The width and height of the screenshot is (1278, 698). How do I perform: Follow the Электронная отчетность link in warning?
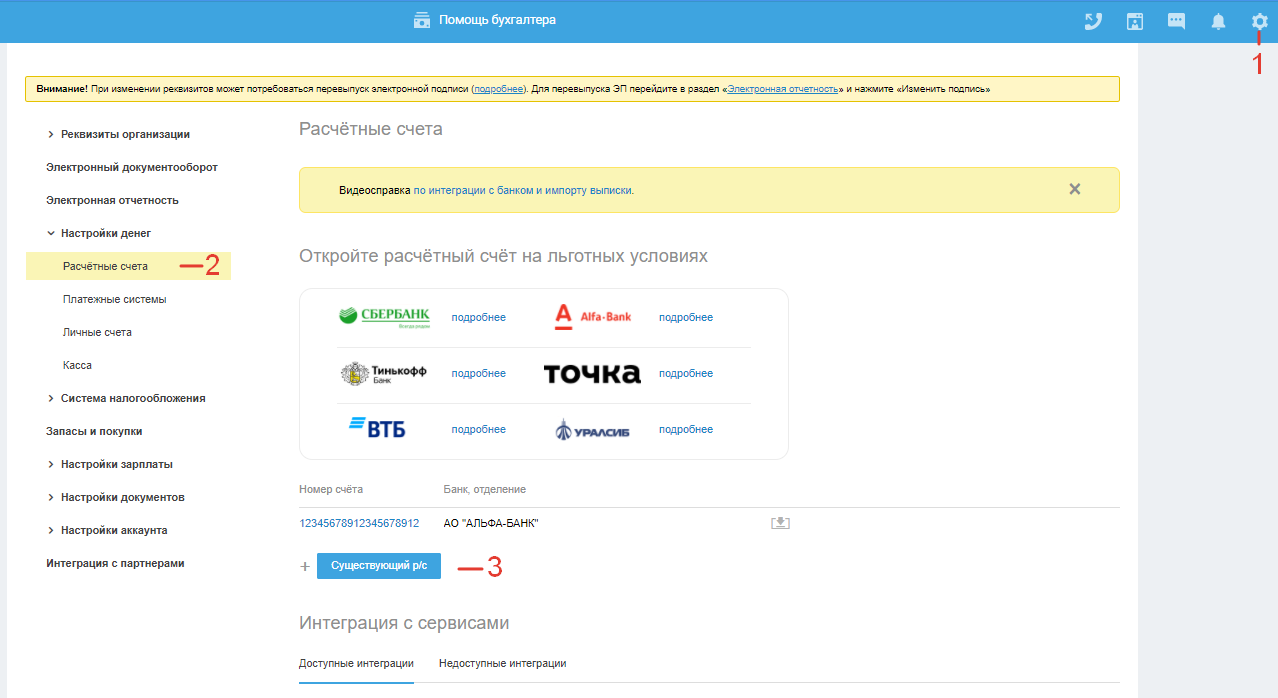782,89
